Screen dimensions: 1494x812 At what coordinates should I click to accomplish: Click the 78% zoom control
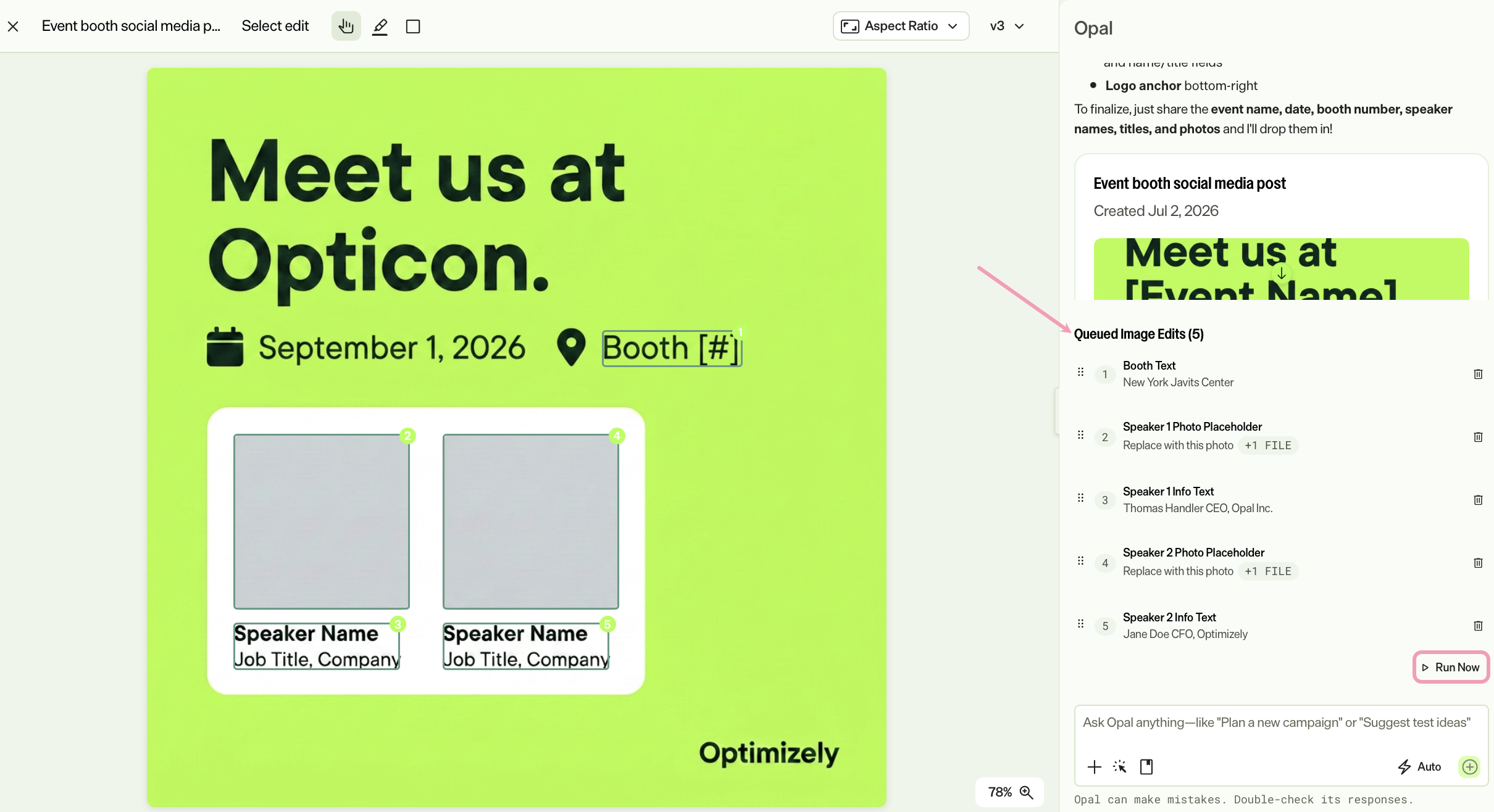1010,792
